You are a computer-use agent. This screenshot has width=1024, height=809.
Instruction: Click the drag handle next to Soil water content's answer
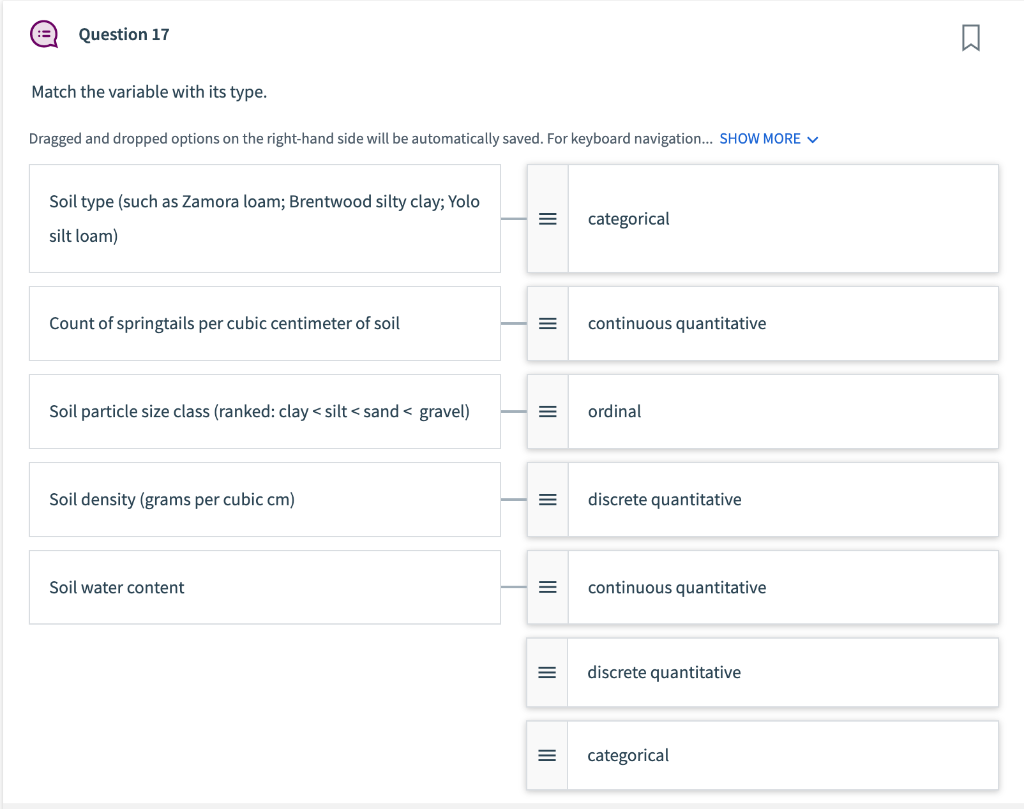[548, 587]
